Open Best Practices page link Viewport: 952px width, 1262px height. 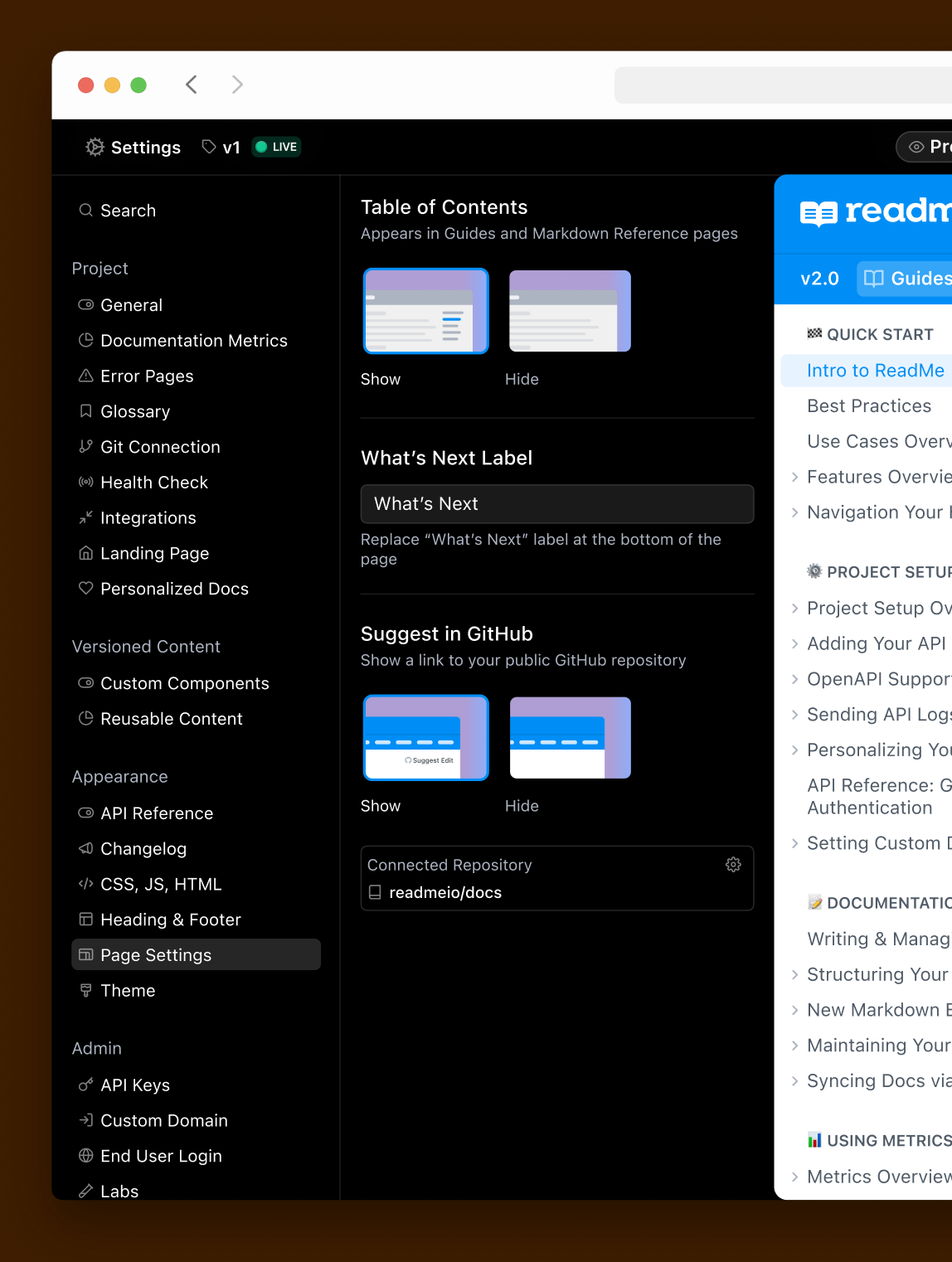tap(869, 406)
